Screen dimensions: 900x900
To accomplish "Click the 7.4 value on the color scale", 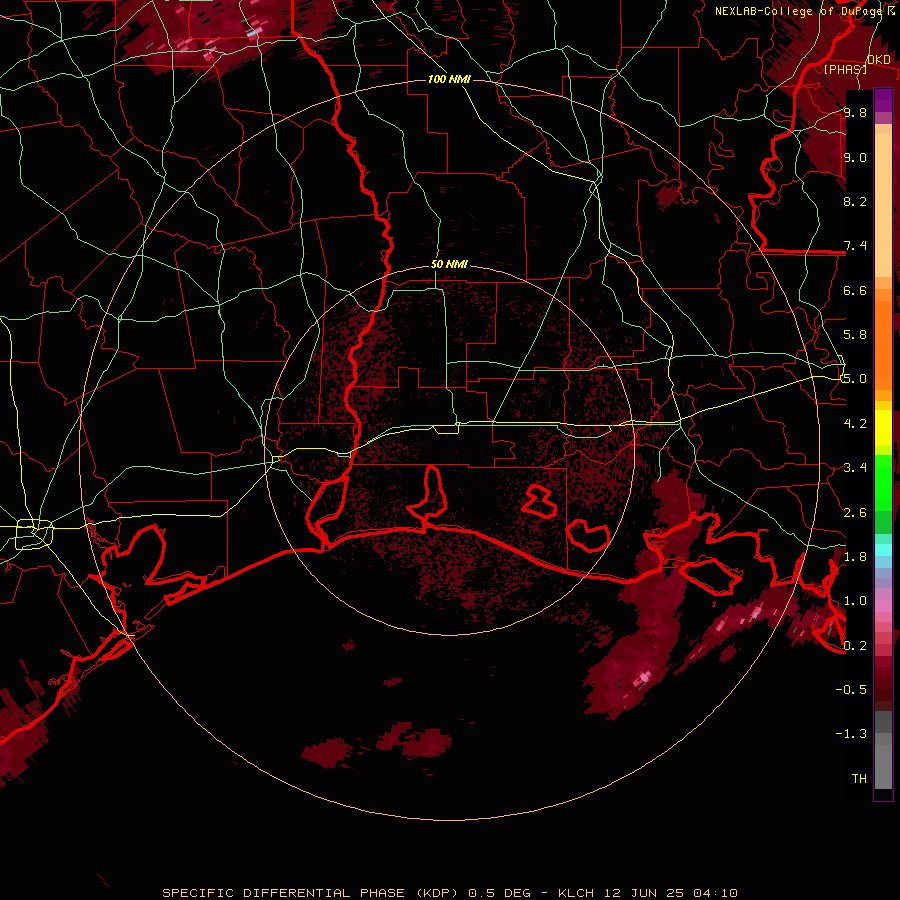I will pyautogui.click(x=855, y=246).
